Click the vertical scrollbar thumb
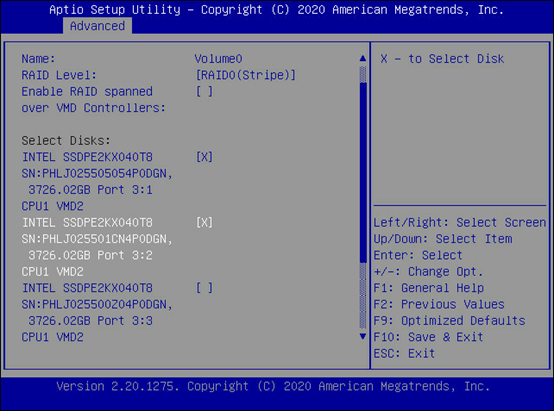The width and height of the screenshot is (554, 411). click(363, 172)
